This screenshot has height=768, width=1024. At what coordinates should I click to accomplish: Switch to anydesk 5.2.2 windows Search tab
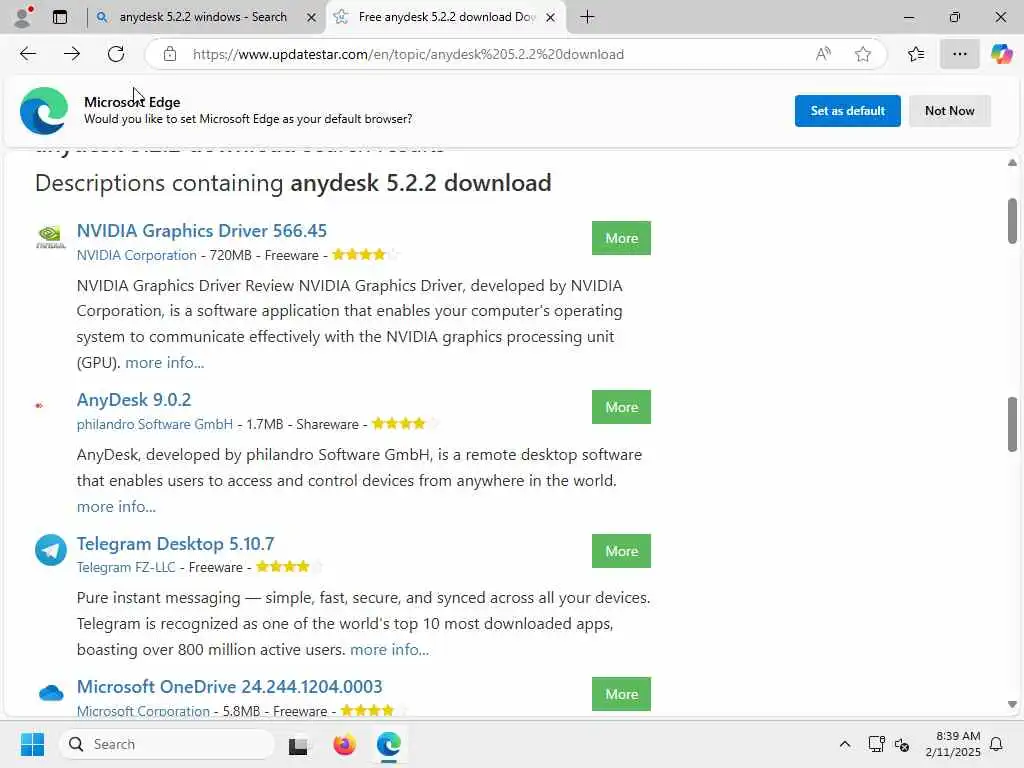[x=202, y=17]
